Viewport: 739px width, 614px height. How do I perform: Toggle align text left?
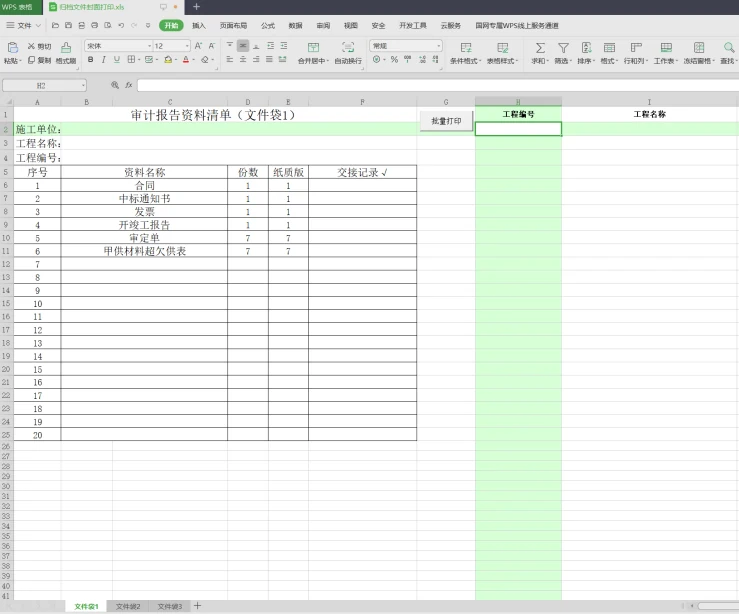[x=230, y=59]
